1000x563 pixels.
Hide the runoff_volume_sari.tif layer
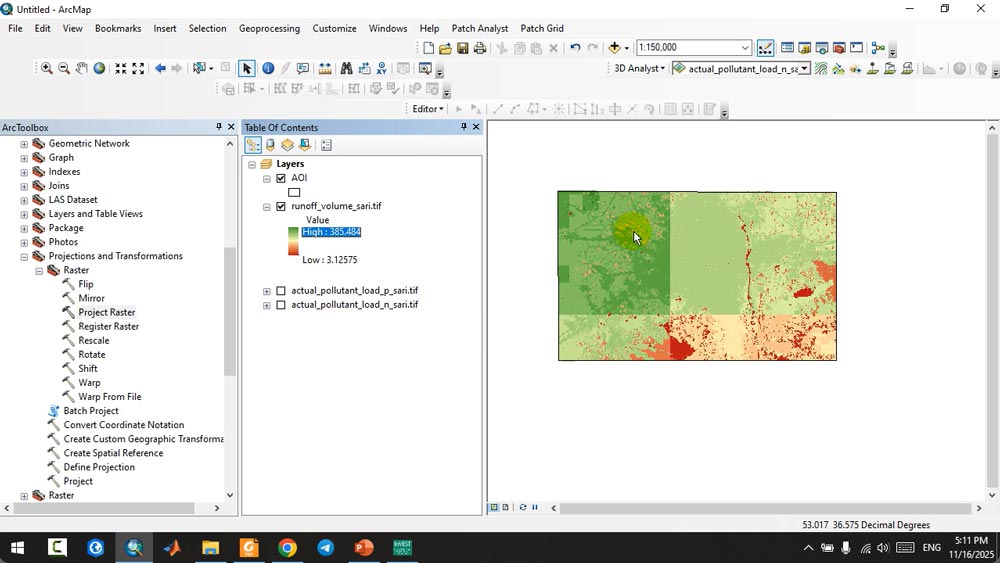(x=281, y=207)
